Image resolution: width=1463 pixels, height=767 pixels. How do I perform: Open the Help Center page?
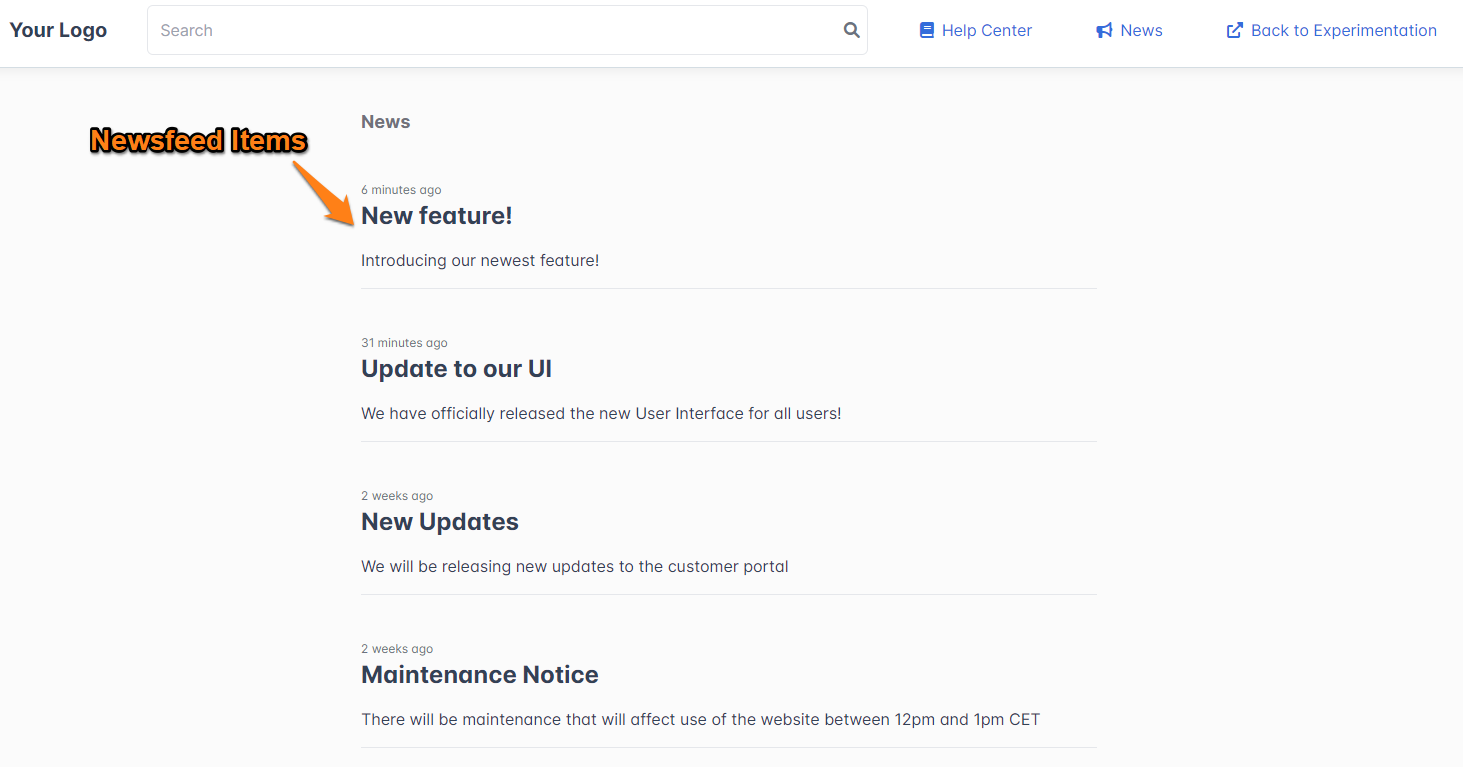pyautogui.click(x=988, y=30)
